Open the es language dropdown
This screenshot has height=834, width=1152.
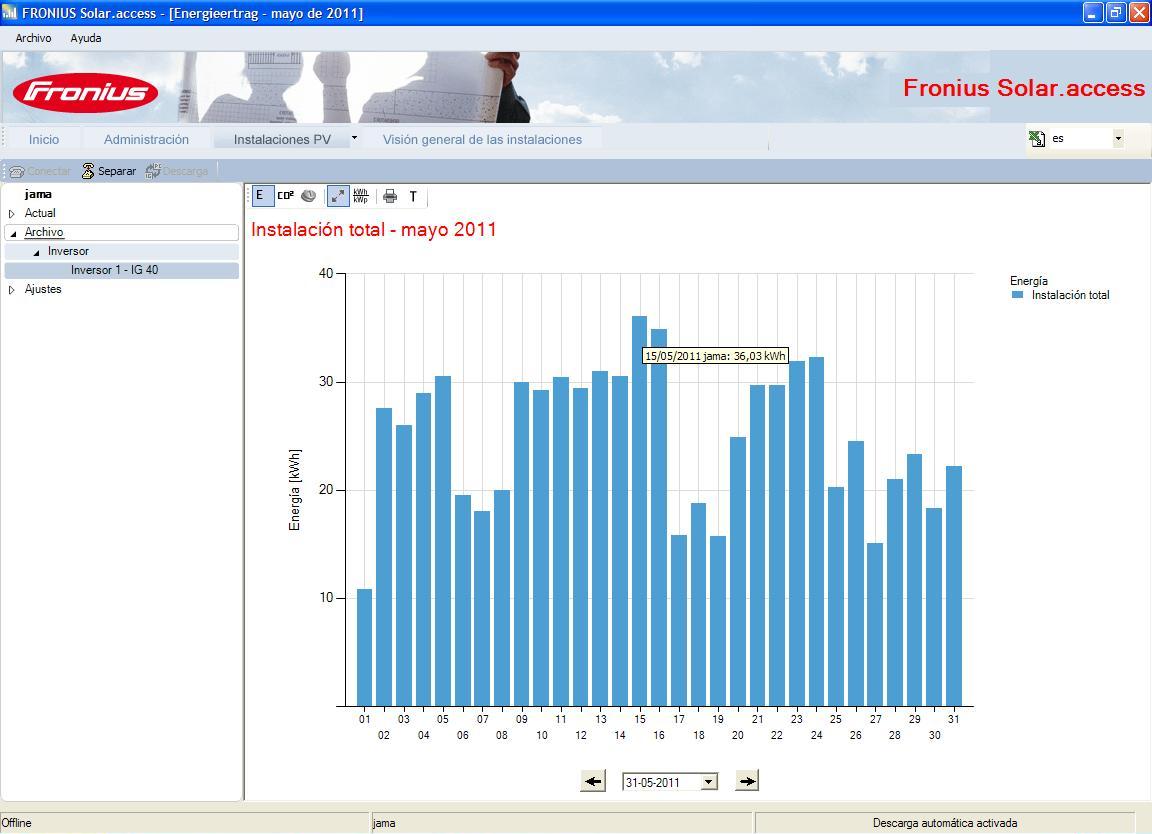coord(1118,138)
